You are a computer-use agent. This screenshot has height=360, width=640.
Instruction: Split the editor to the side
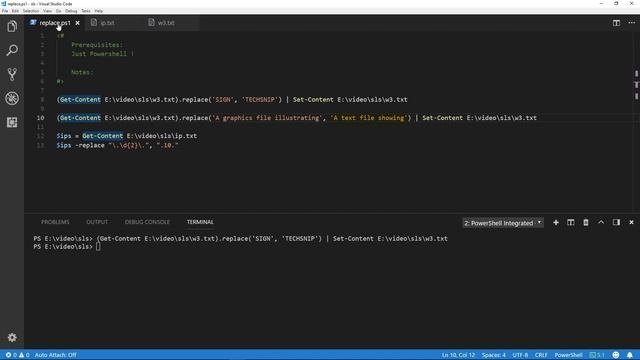(616, 23)
